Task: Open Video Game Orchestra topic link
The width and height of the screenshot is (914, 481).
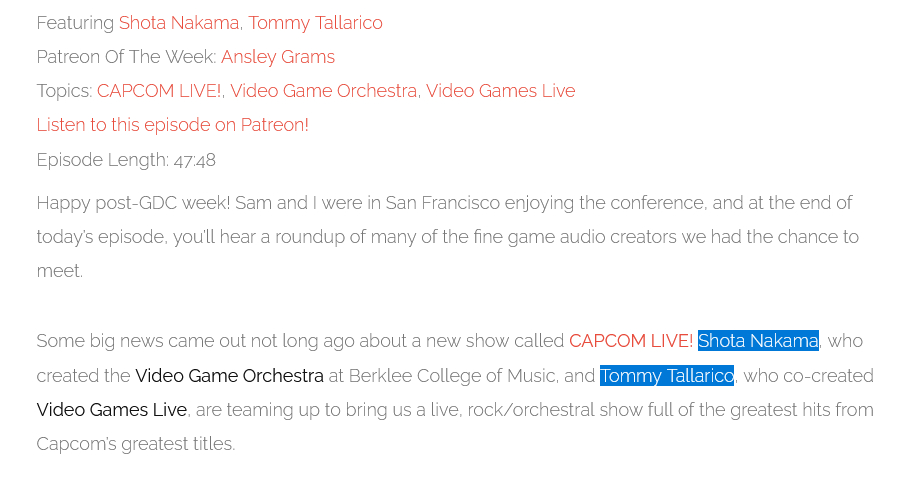Action: pos(323,91)
